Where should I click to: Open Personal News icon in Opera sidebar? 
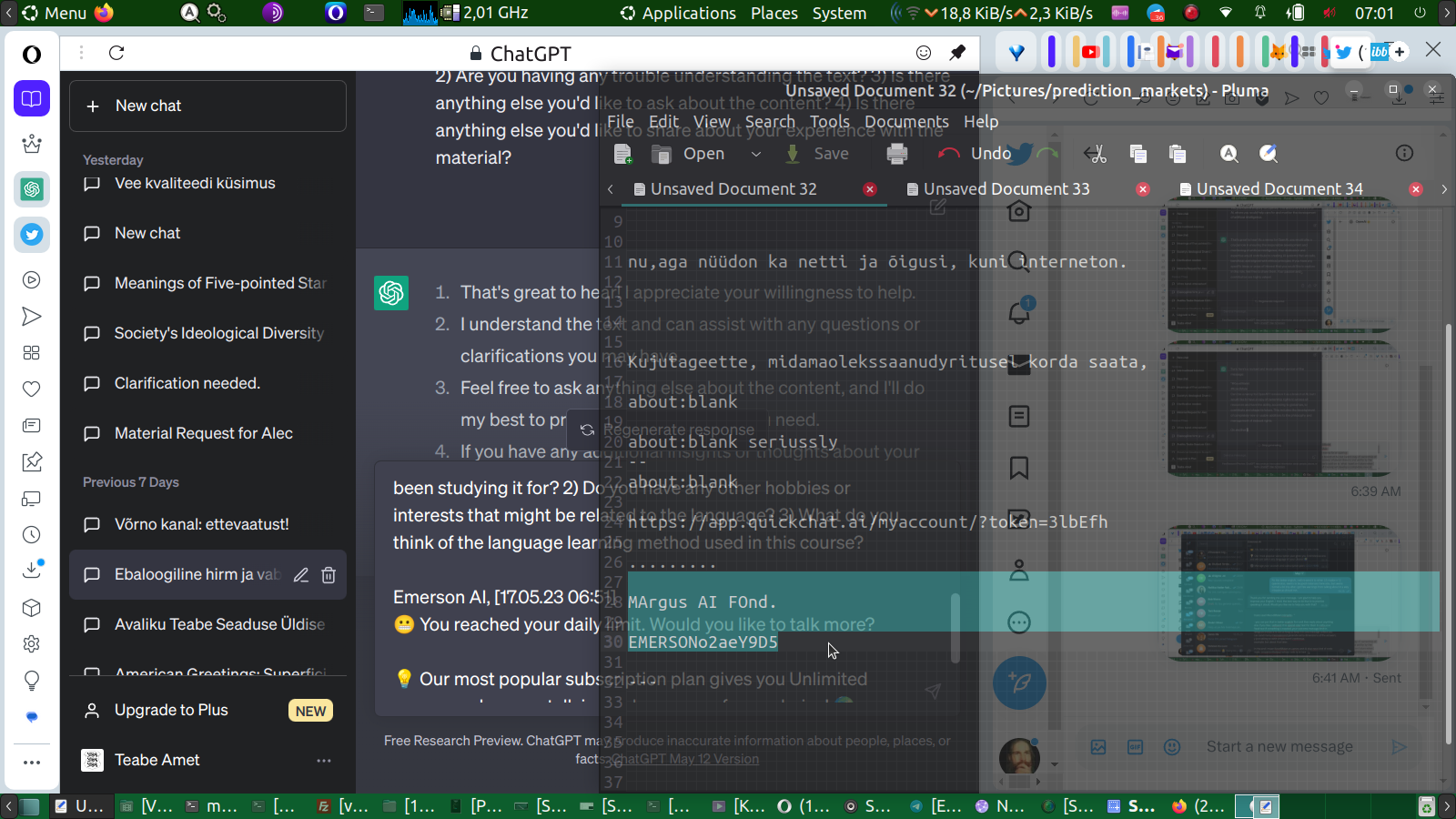(x=32, y=426)
